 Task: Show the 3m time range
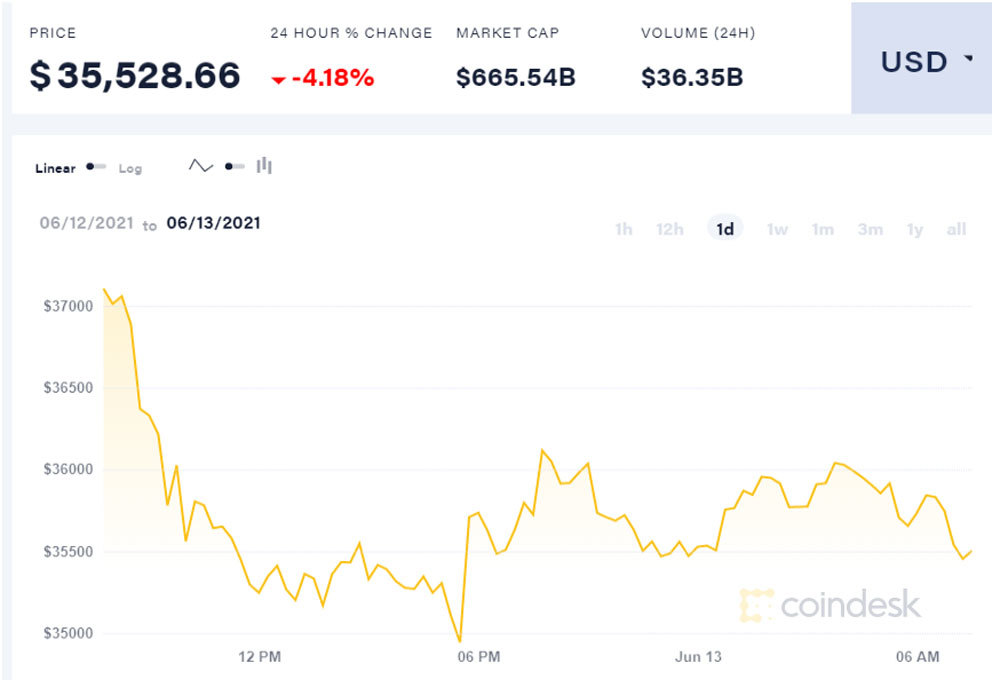[x=869, y=229]
